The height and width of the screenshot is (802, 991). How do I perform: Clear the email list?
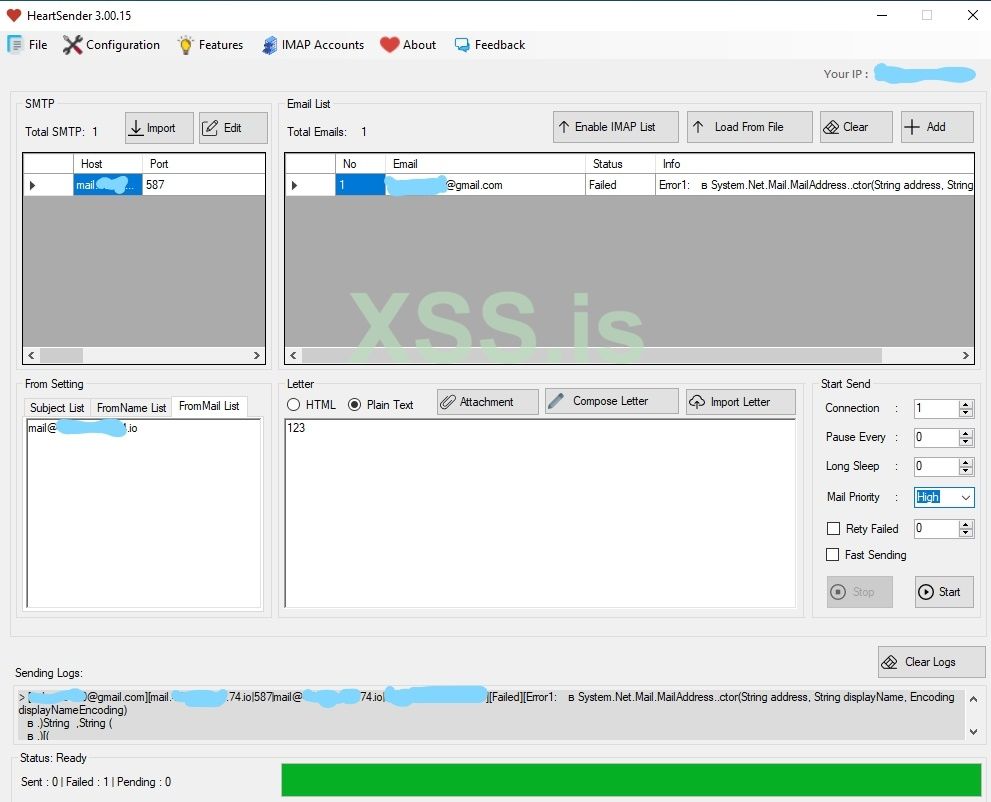856,127
